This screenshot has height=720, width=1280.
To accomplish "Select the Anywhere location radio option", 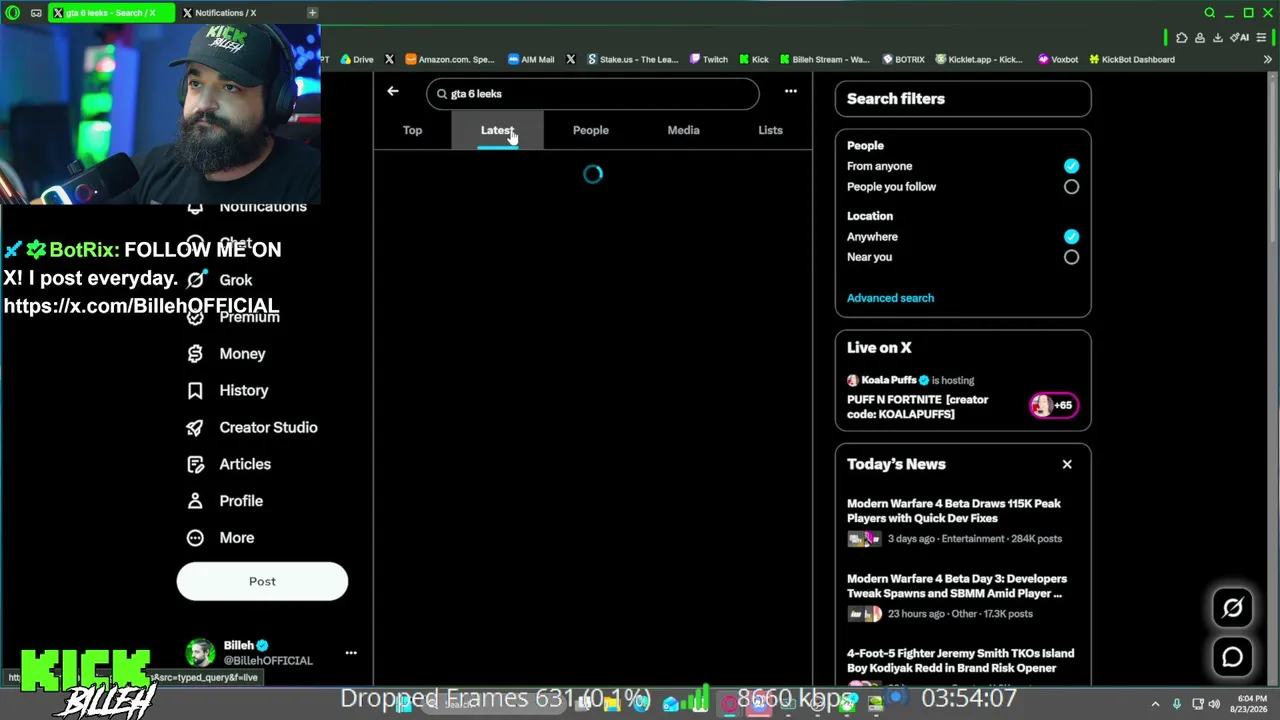I will 1071,237.
